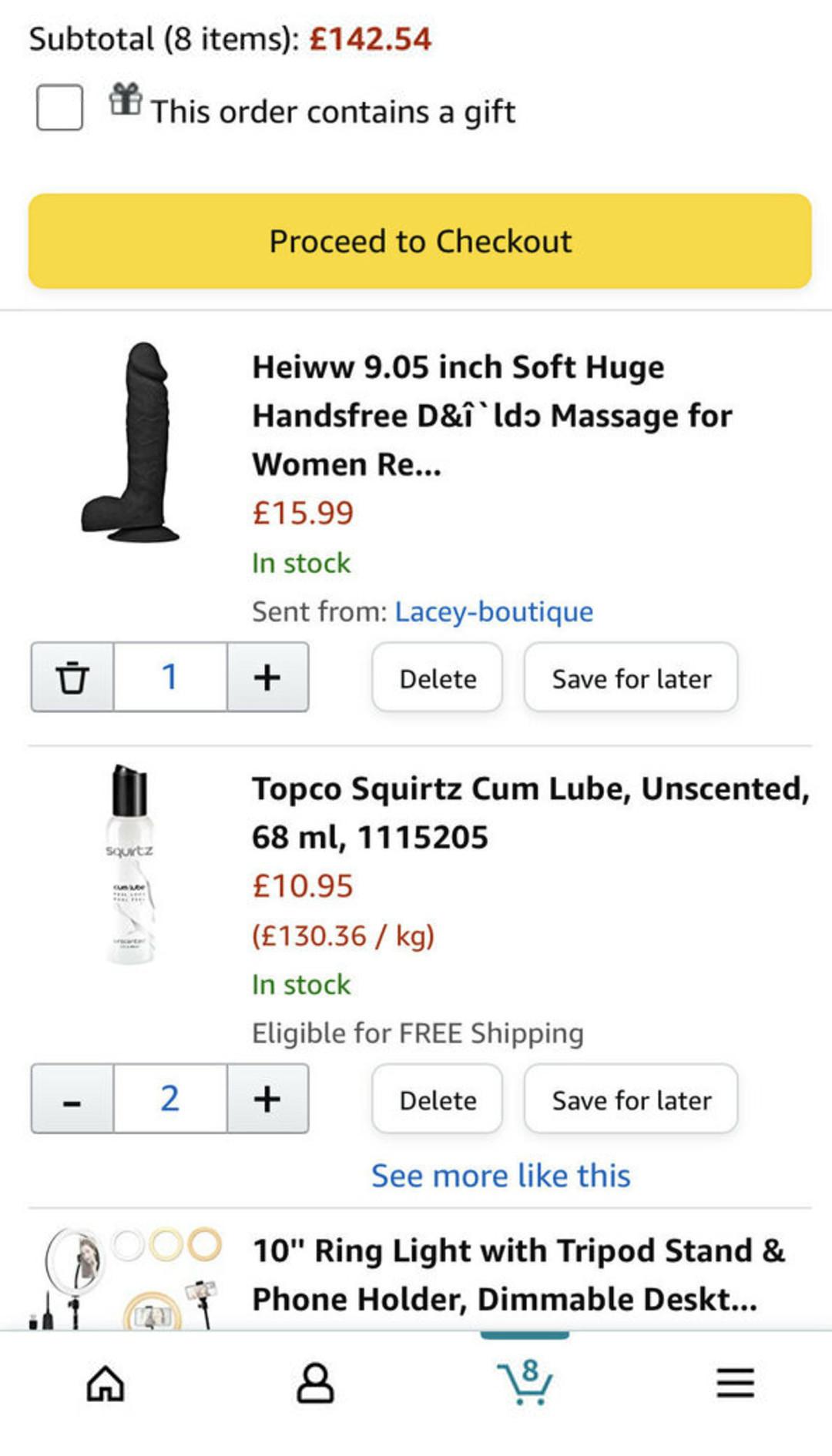Click 'See more like this' link
832x1456 pixels.
tap(501, 1176)
